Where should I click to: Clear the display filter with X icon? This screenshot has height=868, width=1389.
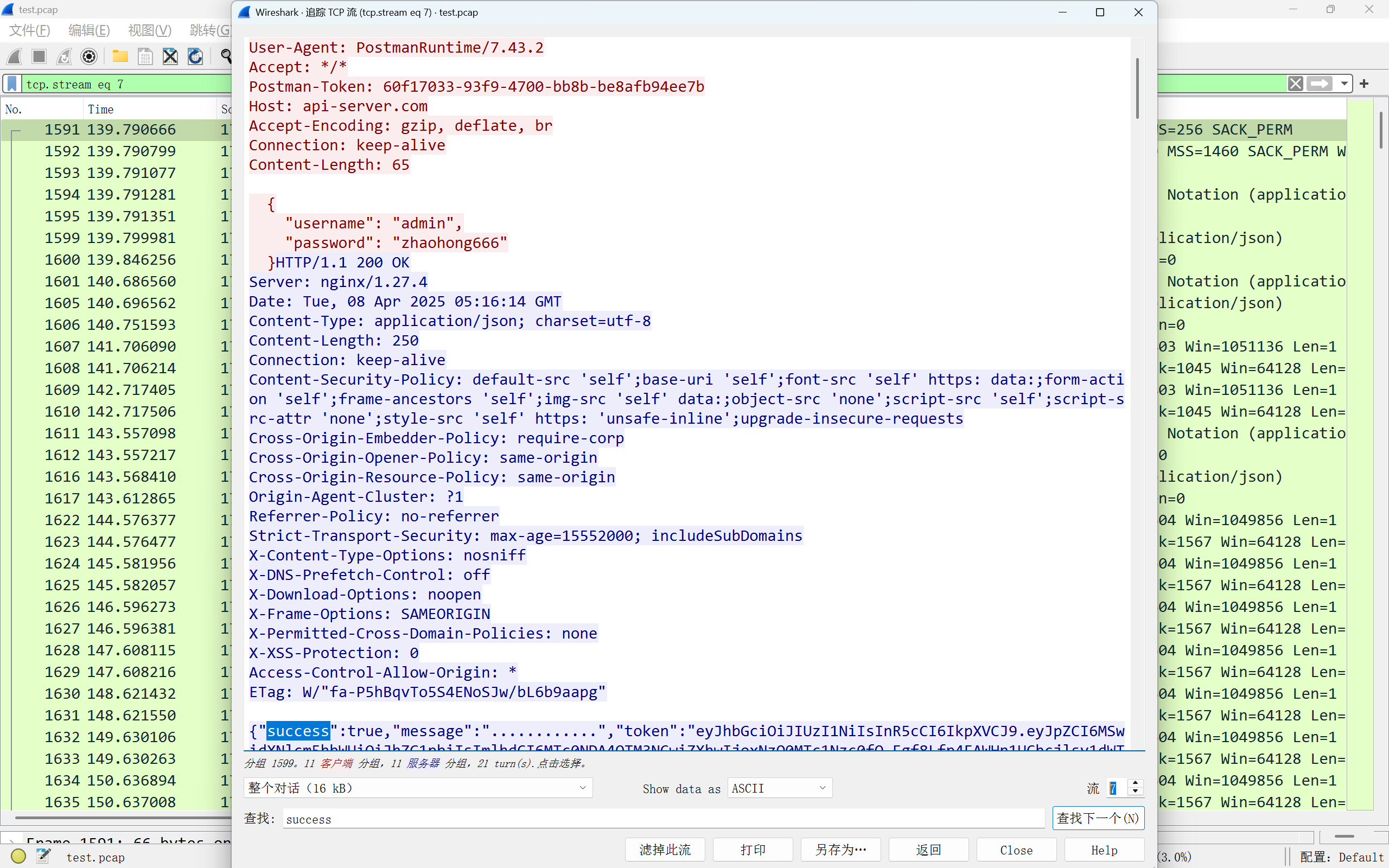point(1295,84)
